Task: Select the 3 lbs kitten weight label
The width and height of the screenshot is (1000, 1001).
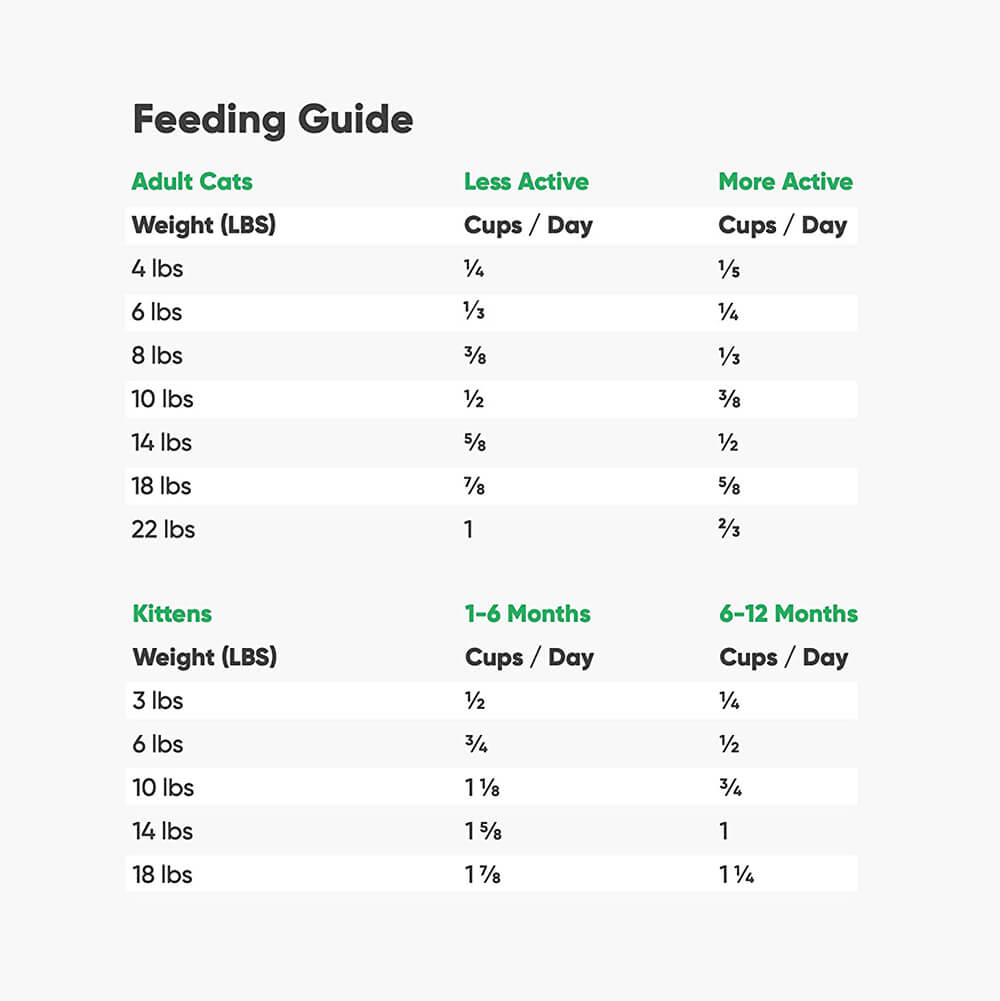Action: (158, 701)
